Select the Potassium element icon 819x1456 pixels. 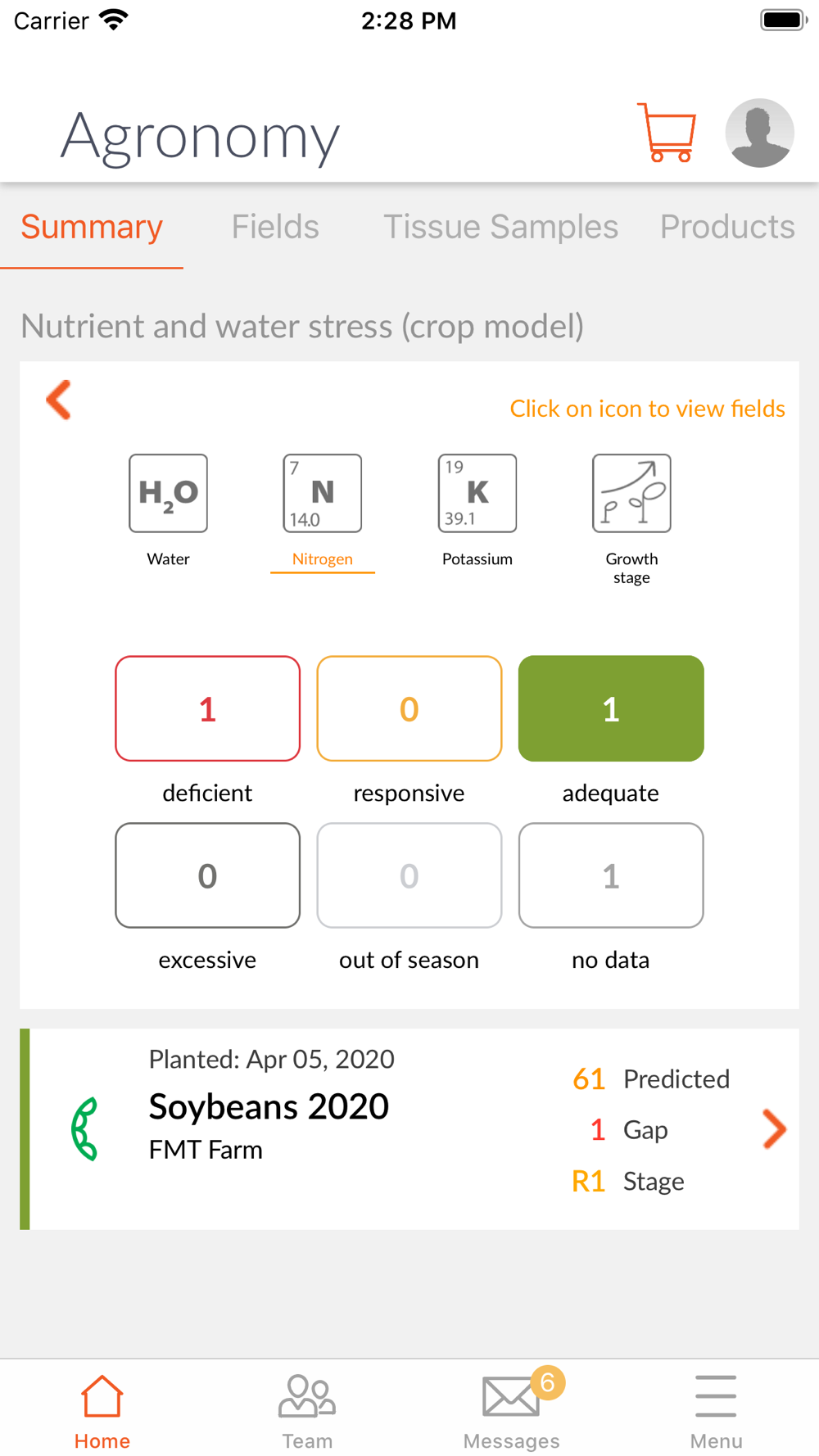(x=477, y=494)
